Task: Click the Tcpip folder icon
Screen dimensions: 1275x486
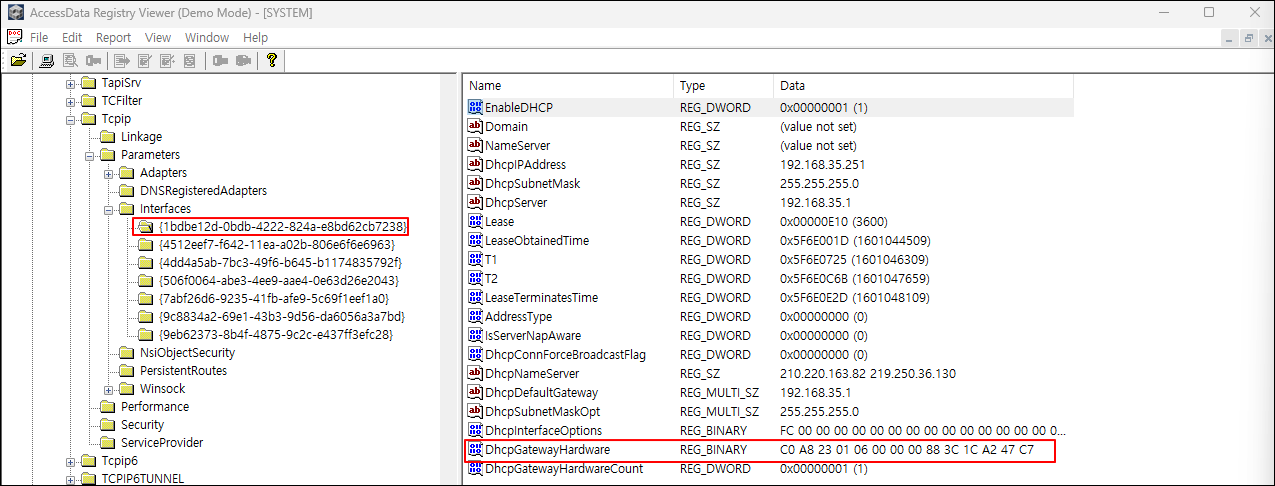Action: pyautogui.click(x=89, y=119)
